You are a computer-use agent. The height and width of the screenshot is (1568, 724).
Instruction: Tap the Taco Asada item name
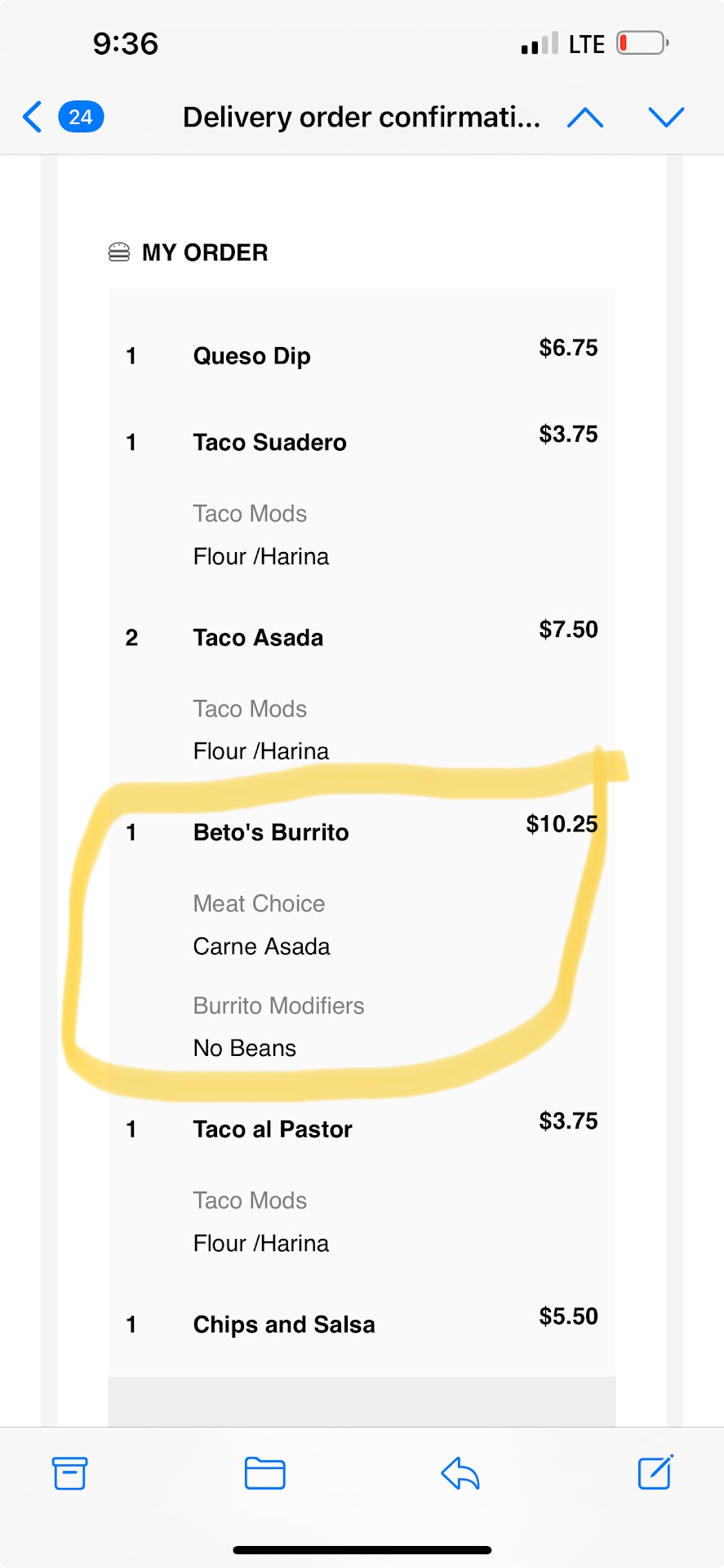tap(258, 638)
